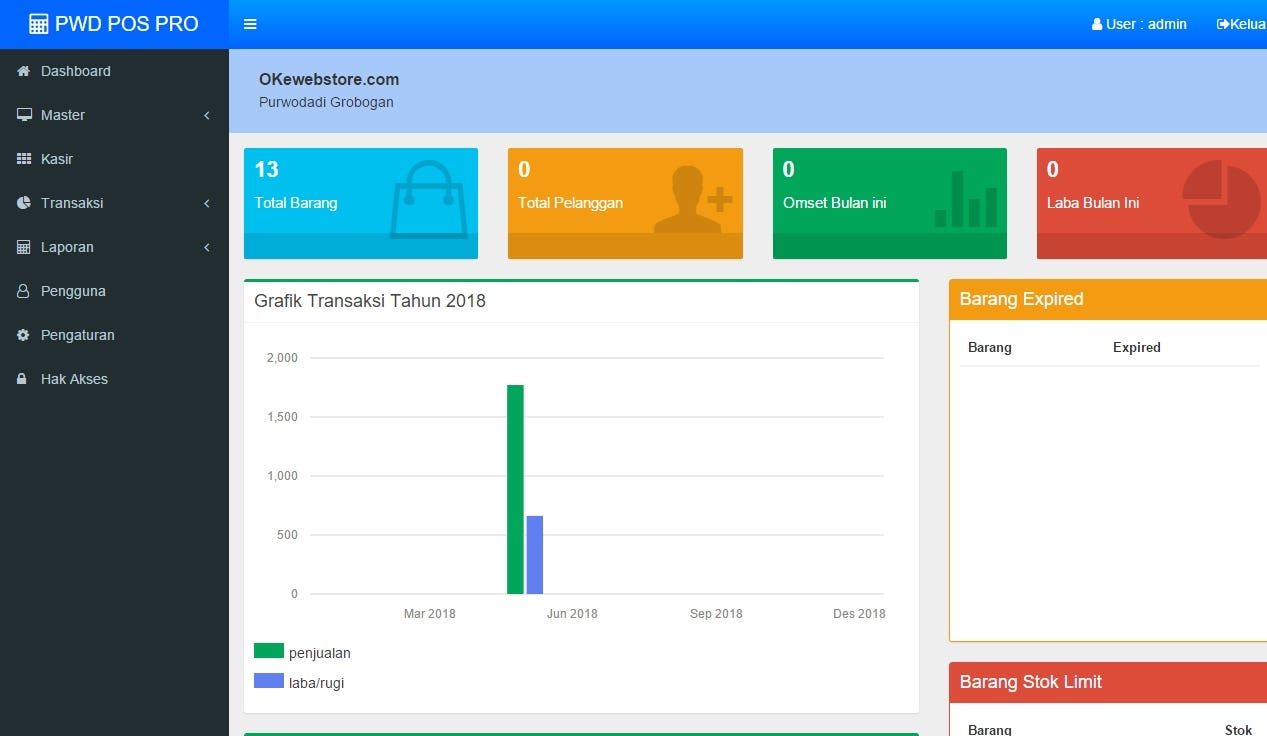Open the Transaksi menu item
This screenshot has height=736, width=1267.
tap(114, 203)
